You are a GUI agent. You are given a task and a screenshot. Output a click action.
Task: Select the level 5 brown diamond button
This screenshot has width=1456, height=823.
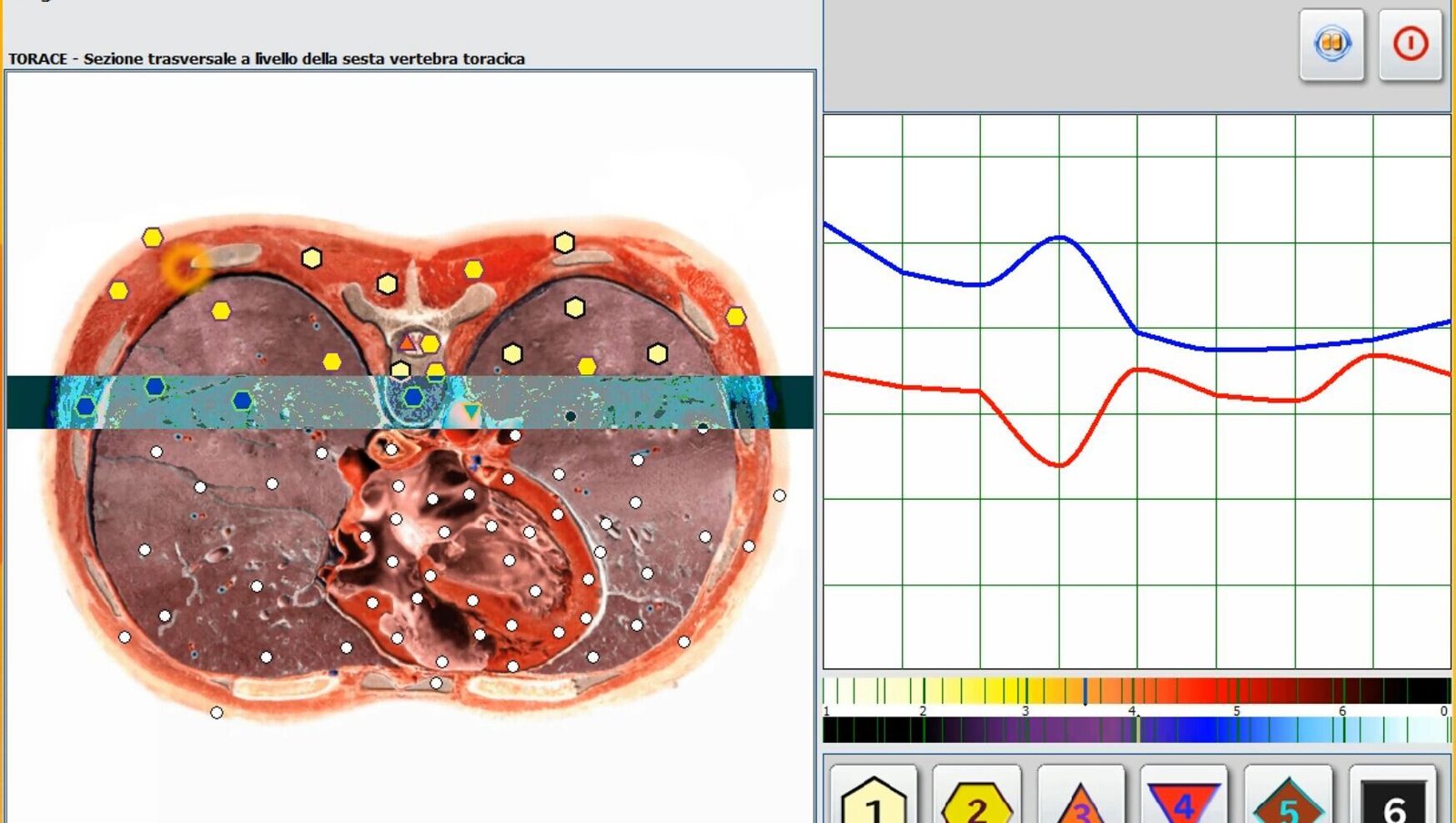(x=1288, y=795)
